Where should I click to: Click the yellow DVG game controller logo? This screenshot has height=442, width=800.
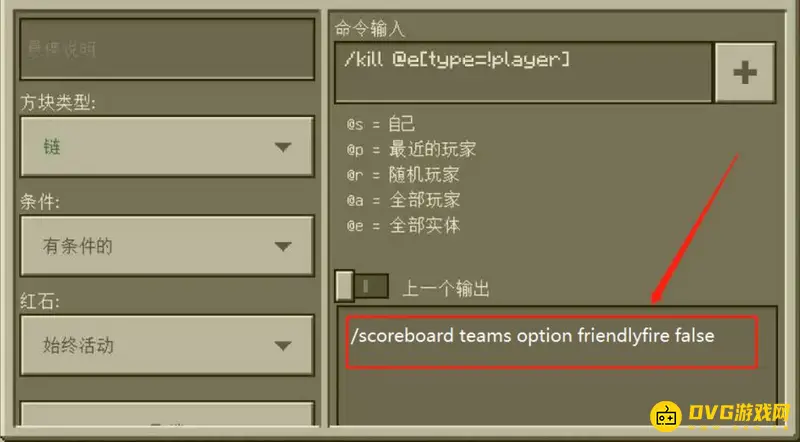coord(666,416)
